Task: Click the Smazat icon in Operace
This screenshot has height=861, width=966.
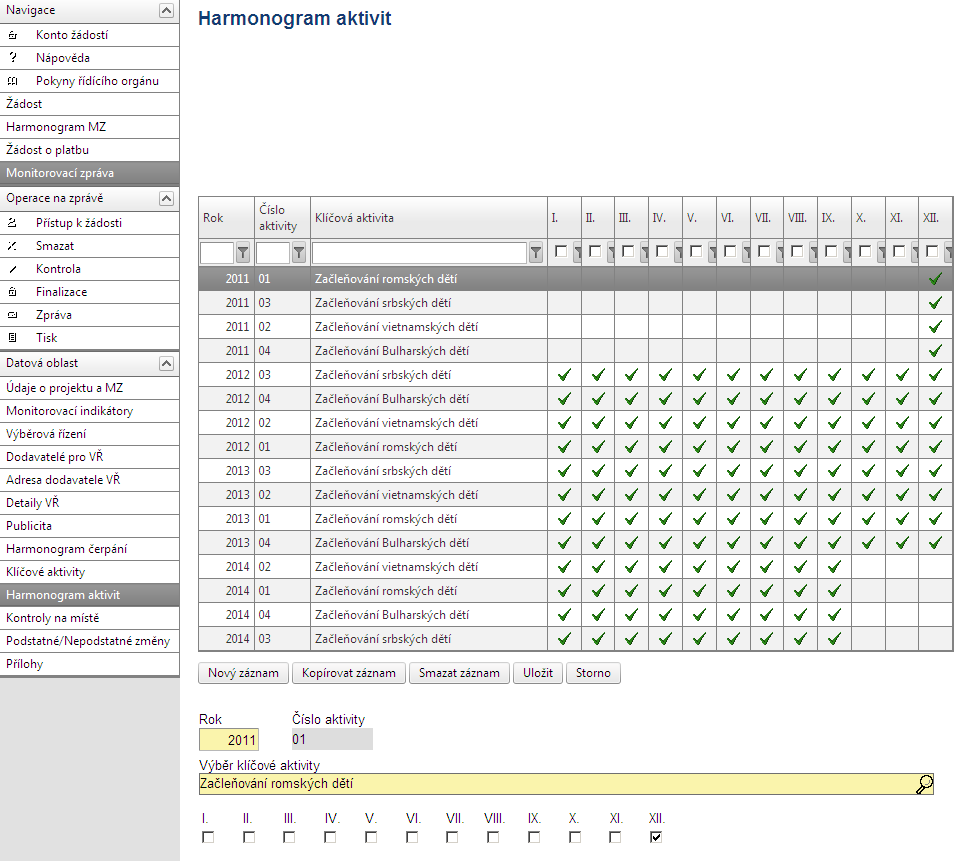Action: click(x=12, y=246)
